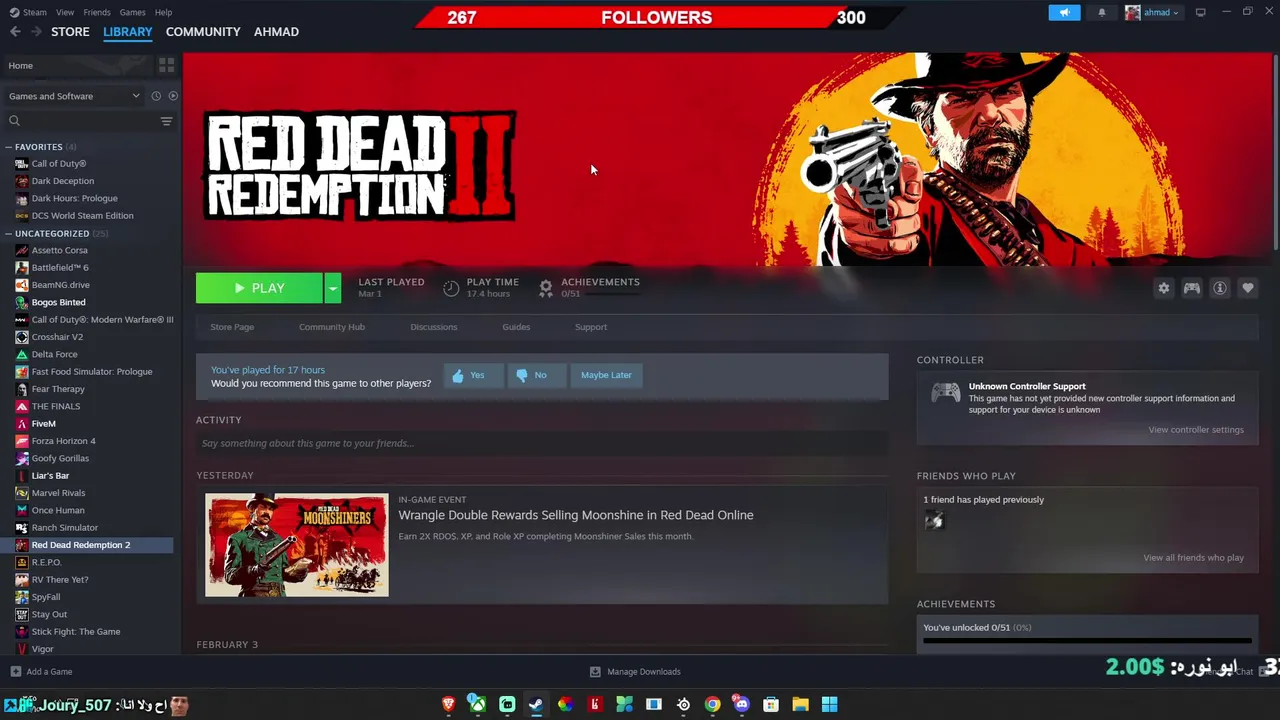Open the Guides link
This screenshot has width=1280, height=720.
pos(516,327)
